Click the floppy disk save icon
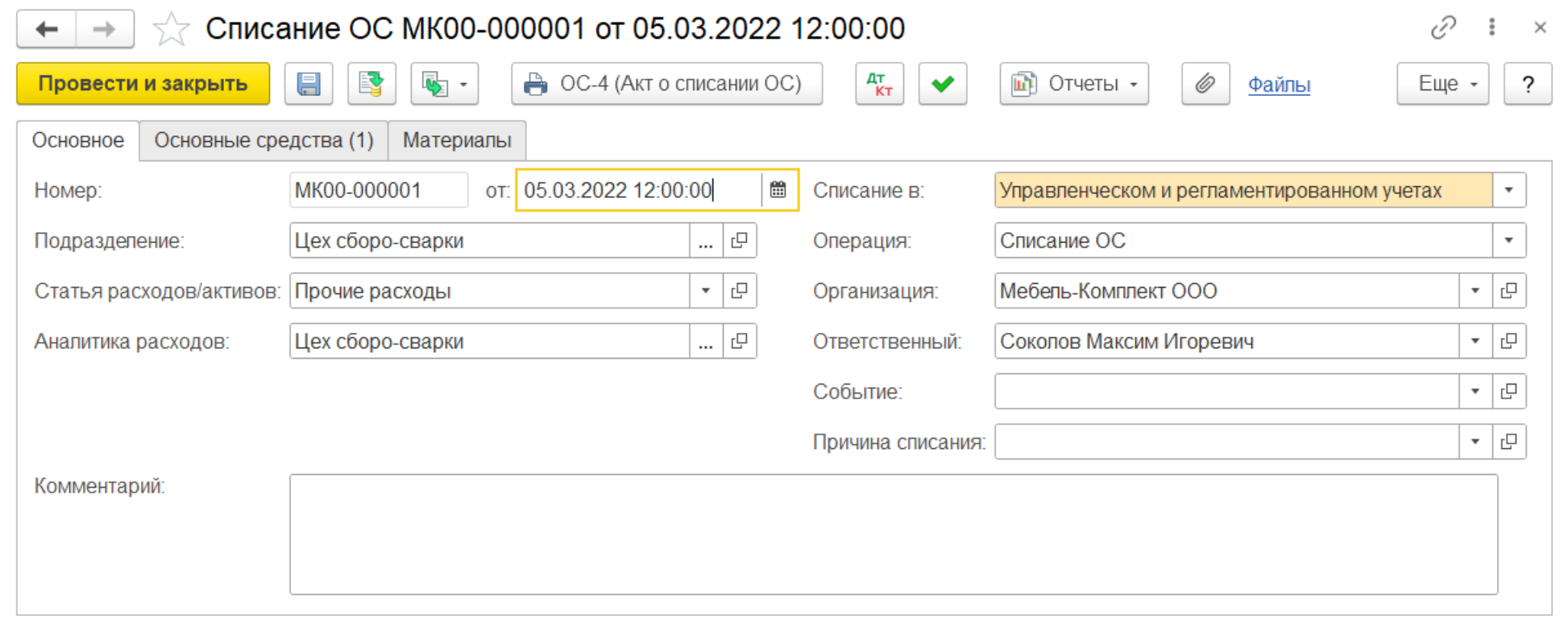Viewport: 1568px width, 628px height. coord(309,84)
